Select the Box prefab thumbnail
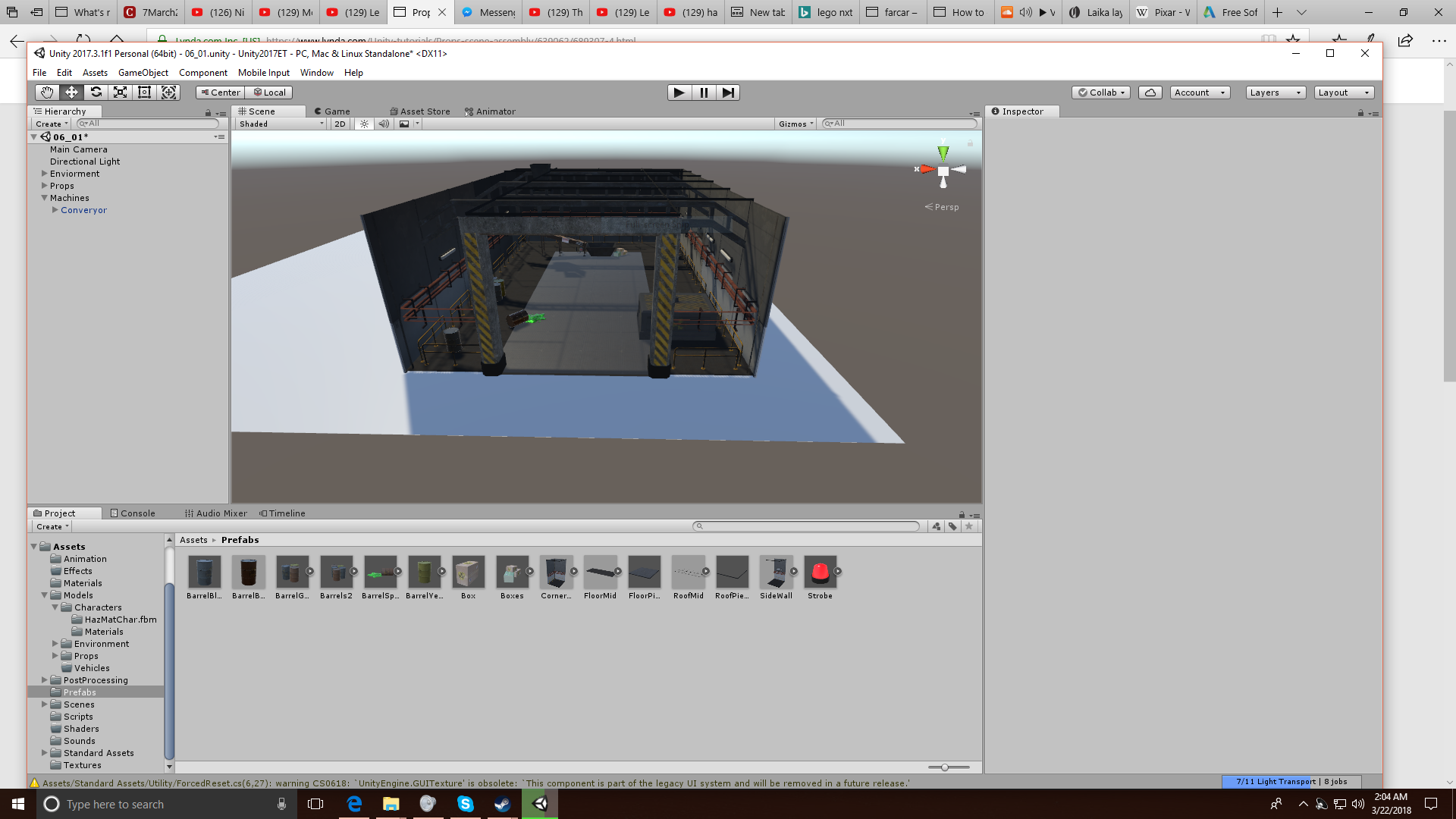1456x819 pixels. coord(468,572)
